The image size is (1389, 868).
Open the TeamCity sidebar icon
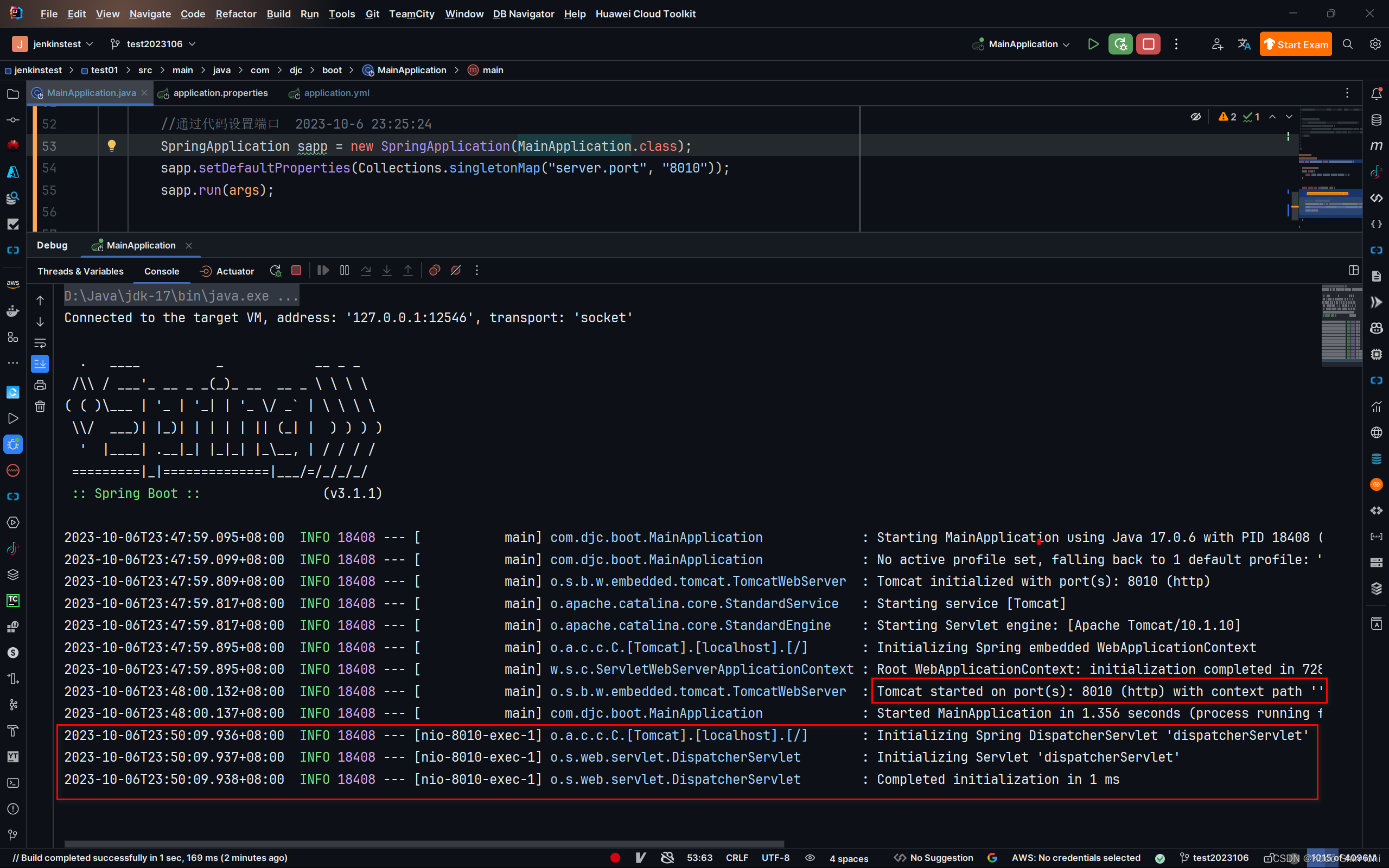tap(12, 601)
